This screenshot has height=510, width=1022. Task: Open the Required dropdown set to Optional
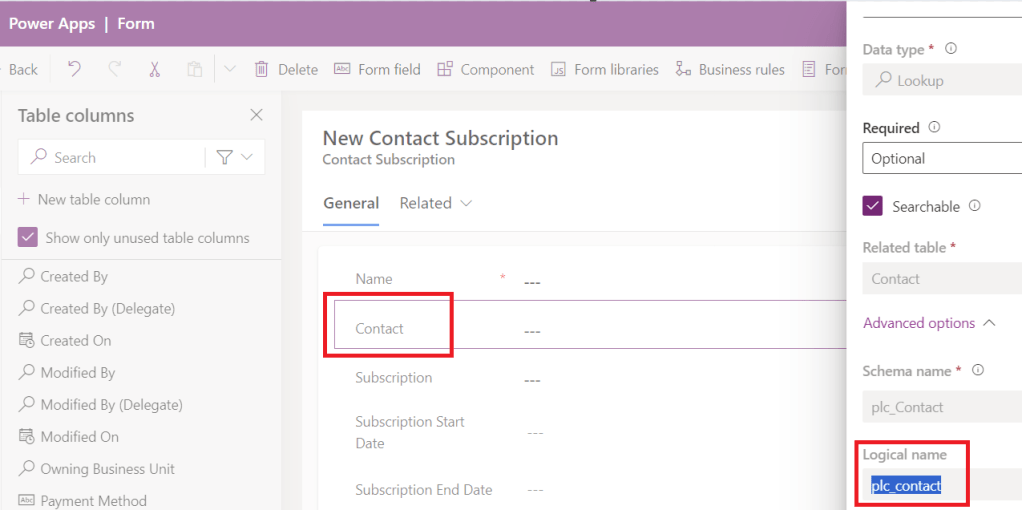[x=940, y=158]
